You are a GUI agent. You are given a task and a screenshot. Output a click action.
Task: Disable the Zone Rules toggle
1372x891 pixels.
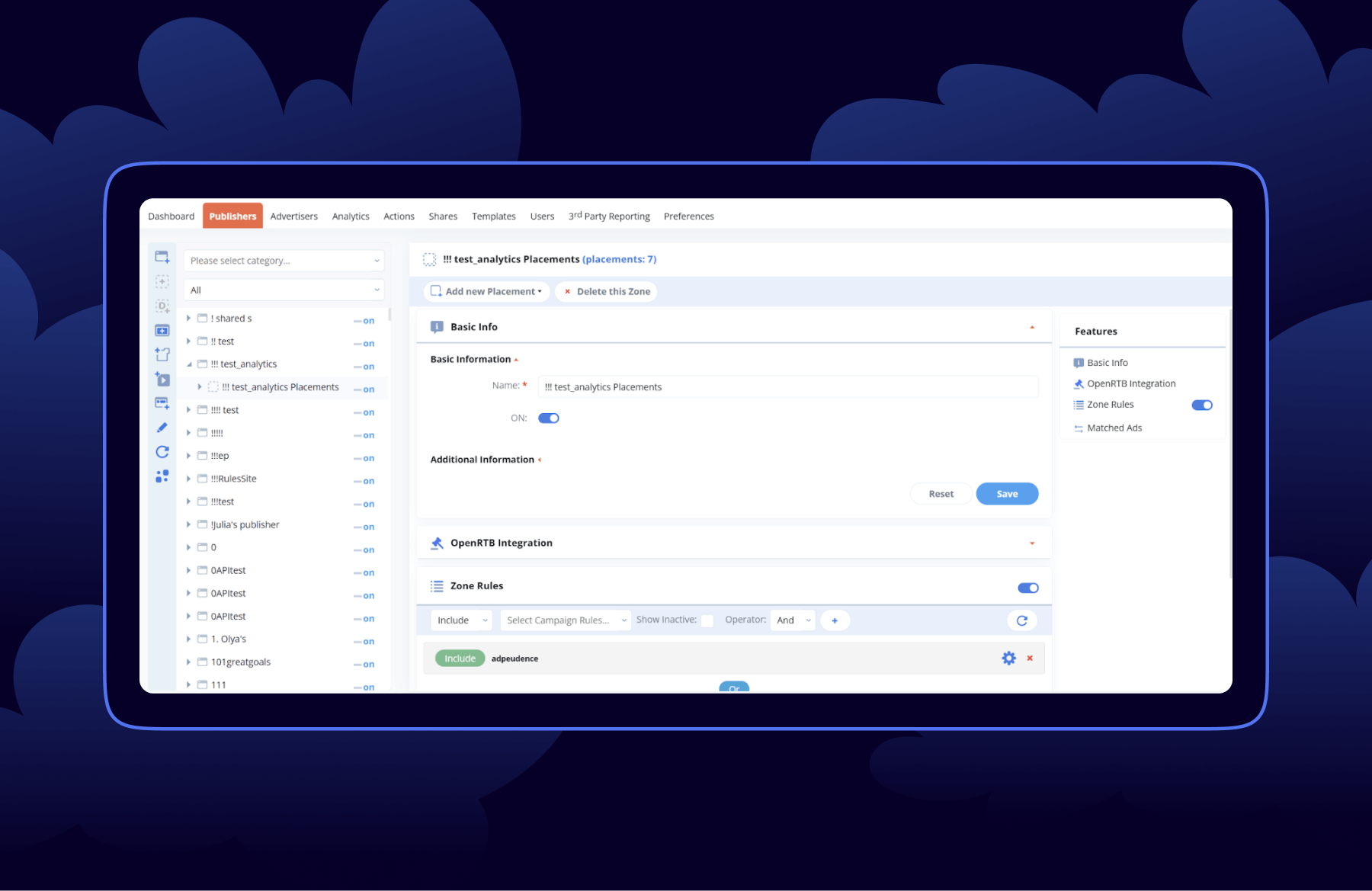1027,588
